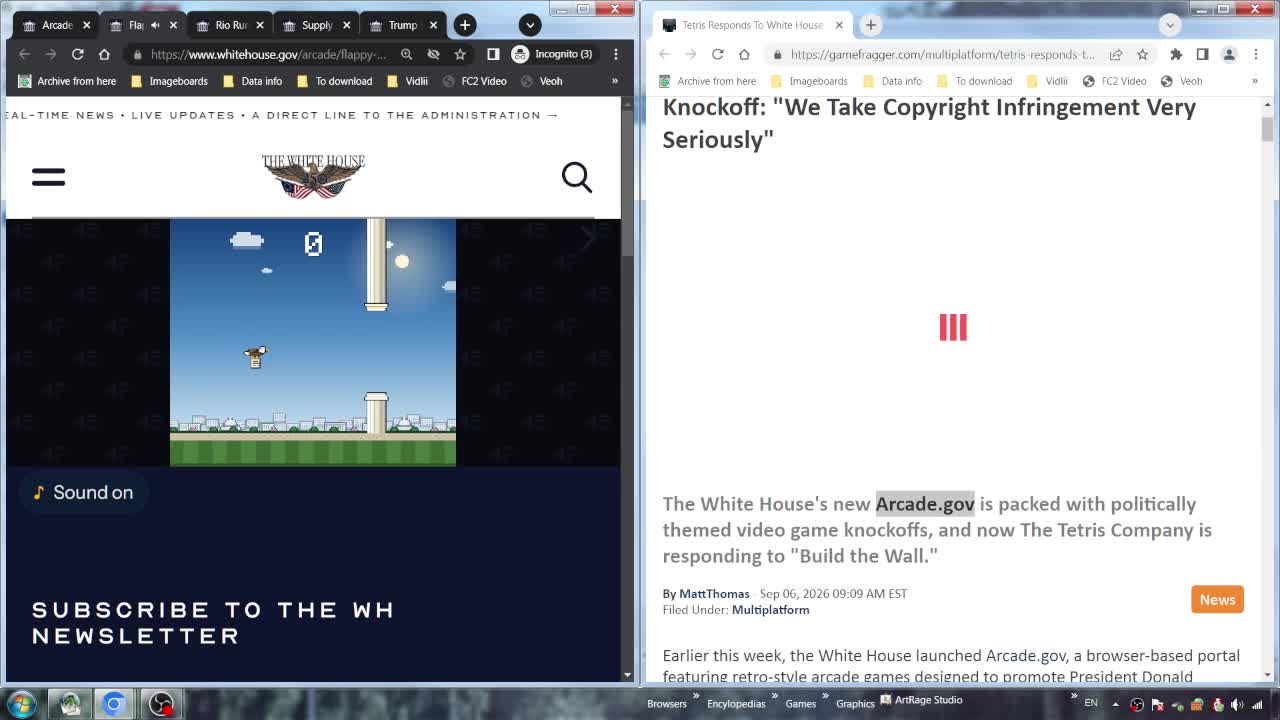Open Imageboards bookmark folder in incognito window
This screenshot has height=720, width=1280.
tap(169, 81)
